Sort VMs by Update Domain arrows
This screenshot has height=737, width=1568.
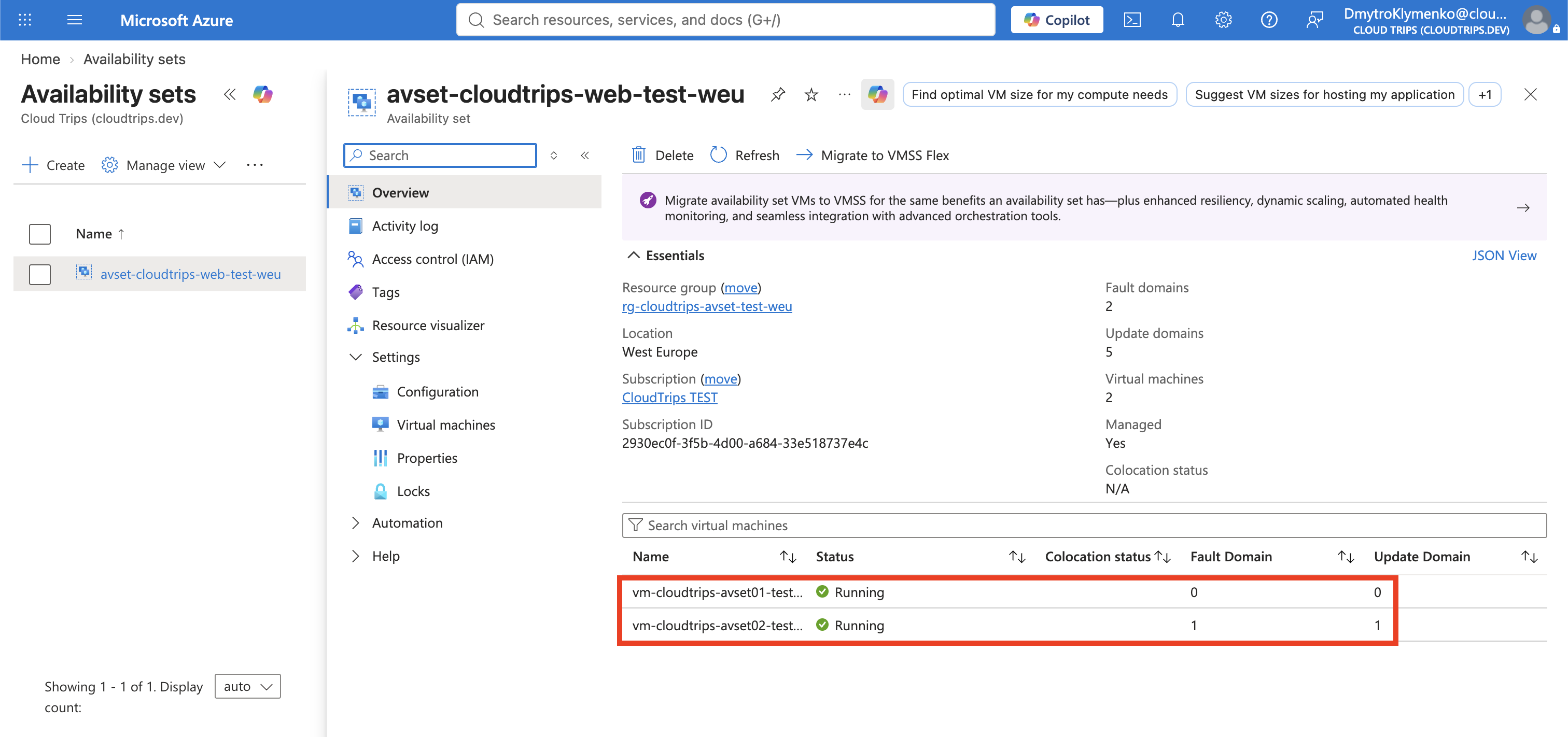point(1529,556)
